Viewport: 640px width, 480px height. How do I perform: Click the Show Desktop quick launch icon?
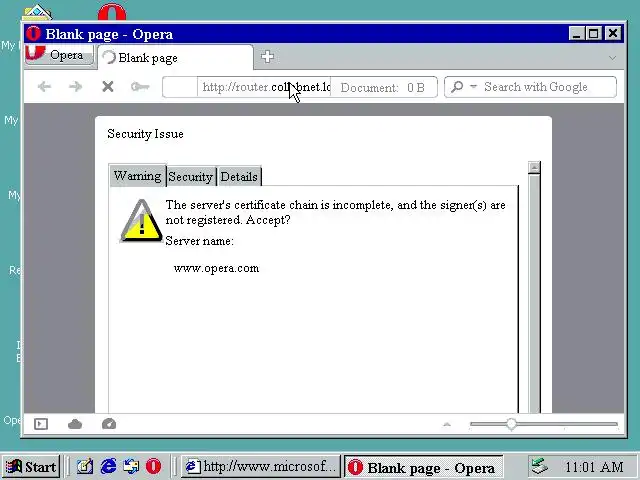tap(85, 466)
